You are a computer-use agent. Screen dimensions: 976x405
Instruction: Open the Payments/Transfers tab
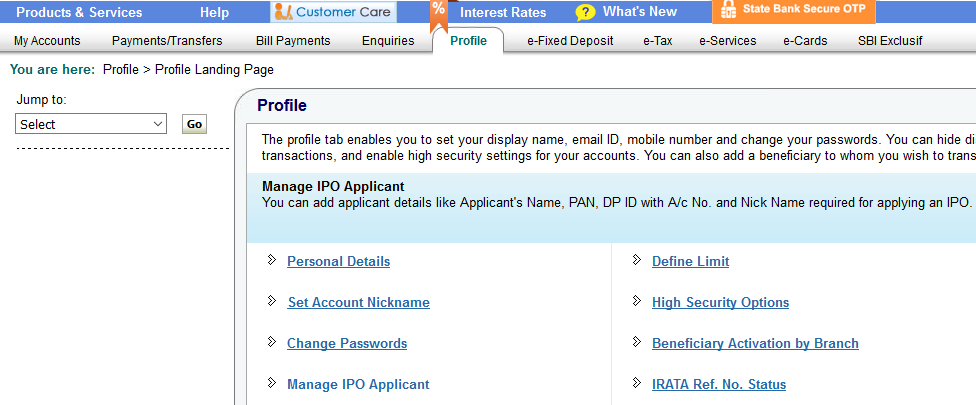(x=167, y=41)
